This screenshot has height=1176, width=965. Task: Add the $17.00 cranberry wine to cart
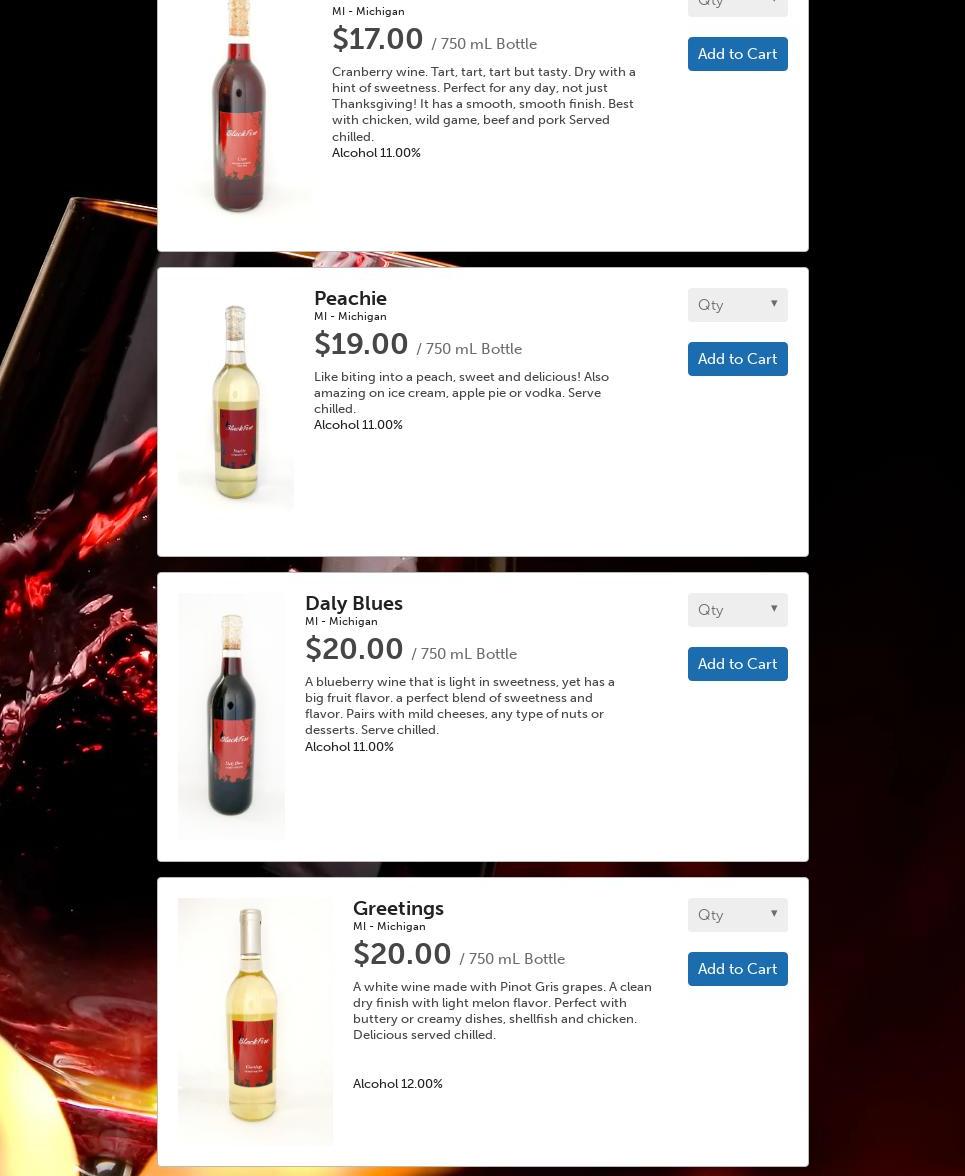coord(737,54)
